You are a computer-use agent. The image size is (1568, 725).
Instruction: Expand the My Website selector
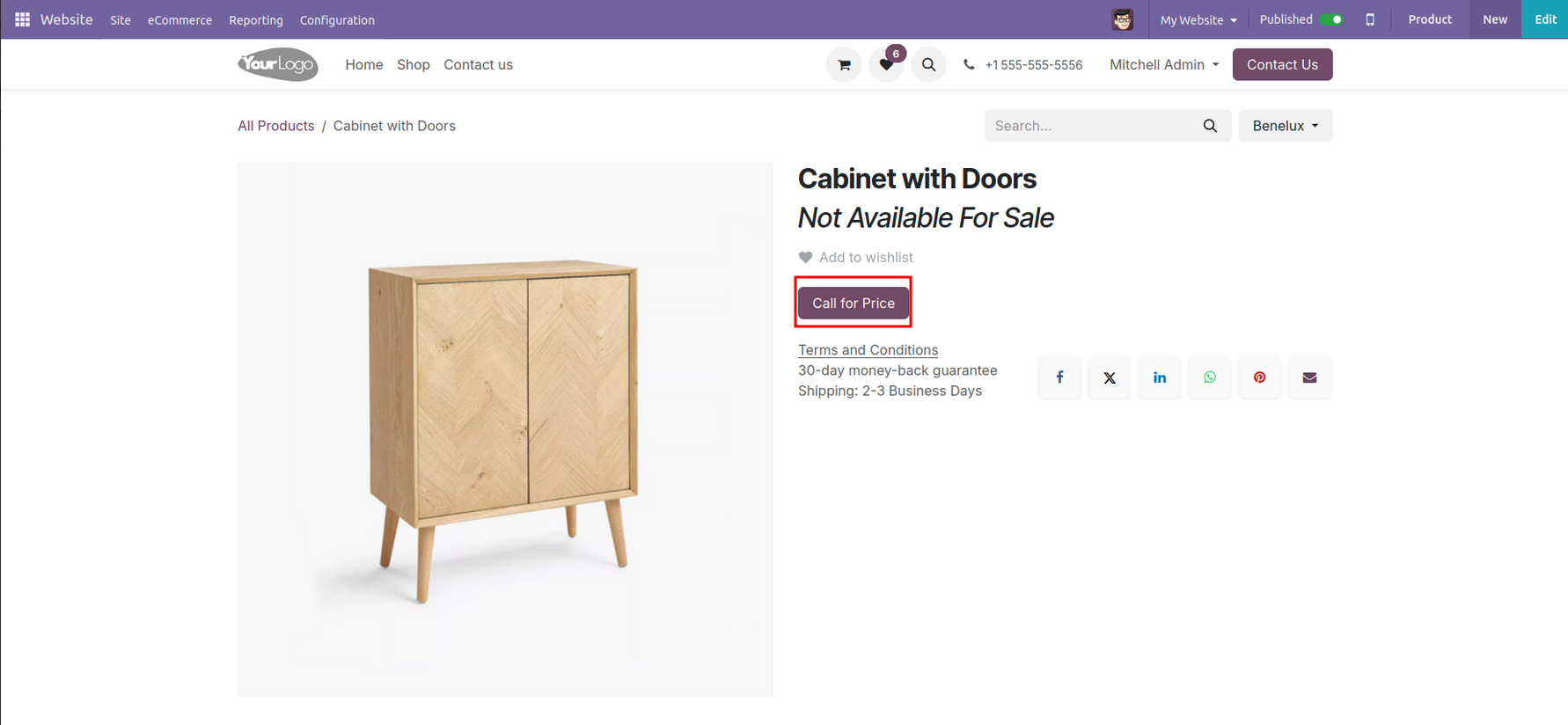coord(1198,20)
